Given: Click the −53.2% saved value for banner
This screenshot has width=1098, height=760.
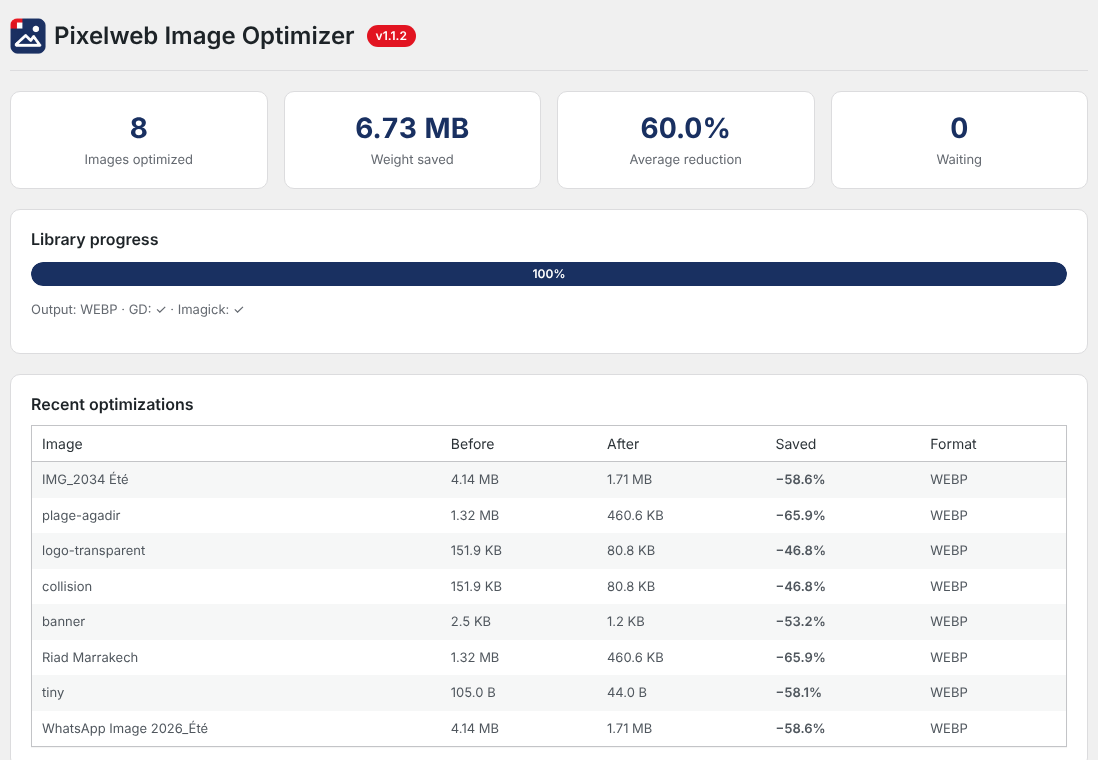Looking at the screenshot, I should [800, 621].
